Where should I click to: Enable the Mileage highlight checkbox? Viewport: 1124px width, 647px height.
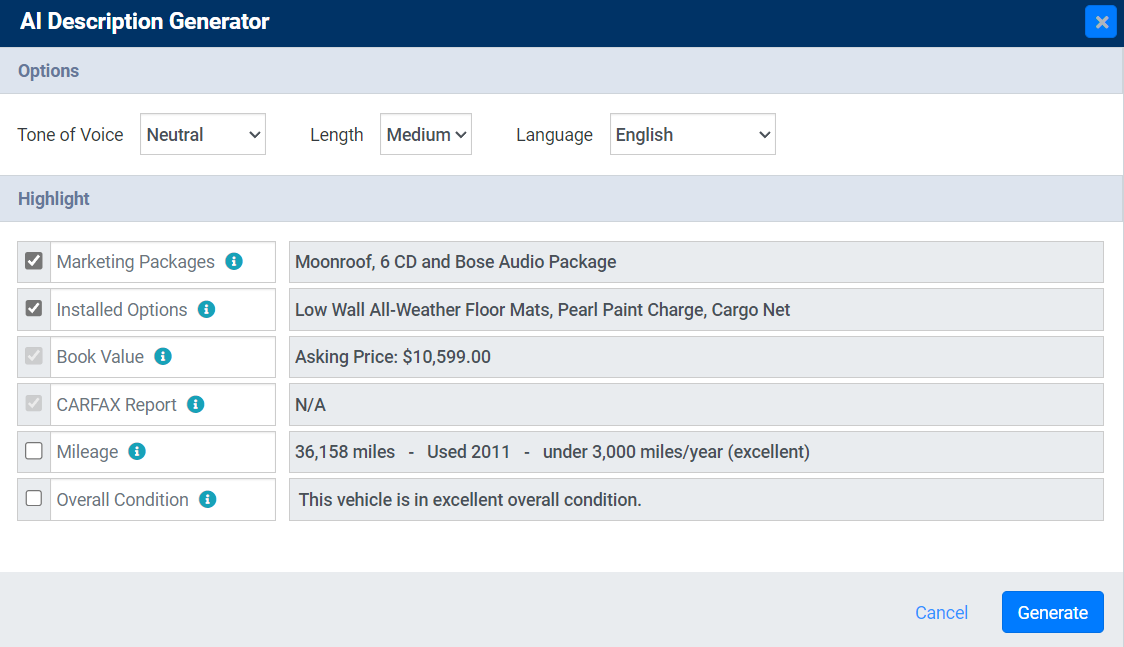34,451
